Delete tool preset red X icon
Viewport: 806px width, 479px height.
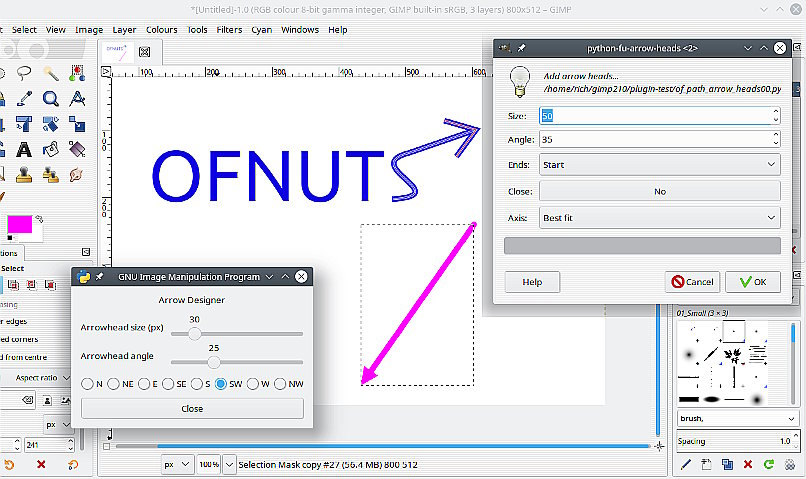coord(41,465)
